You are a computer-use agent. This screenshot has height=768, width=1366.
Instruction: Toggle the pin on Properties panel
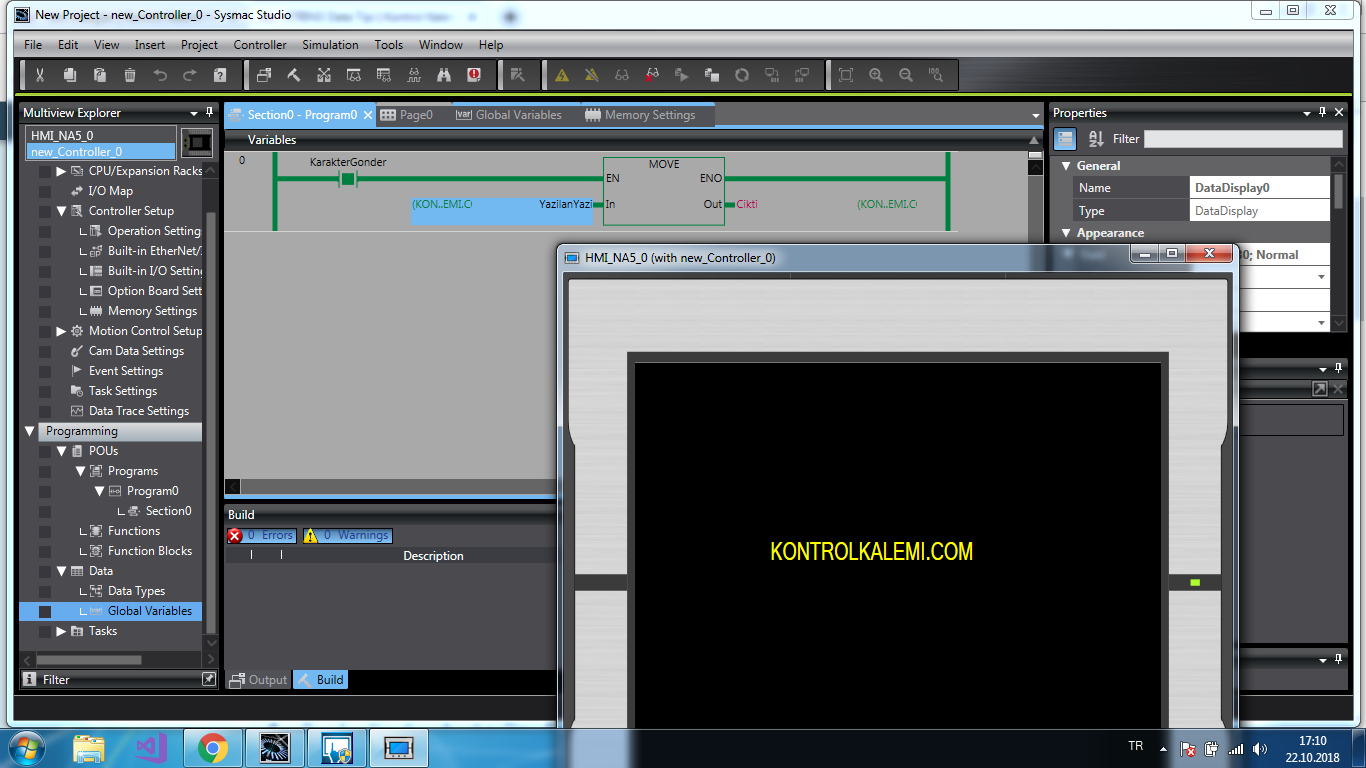pos(1322,113)
